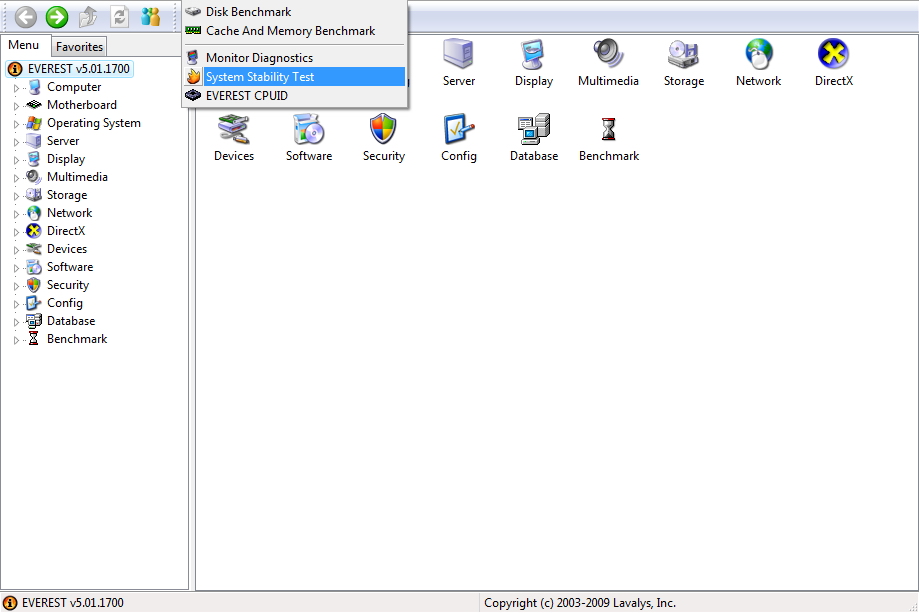Screen dimensions: 919x613
Task: Select Benchmark in the sidebar tree
Action: coord(77,339)
